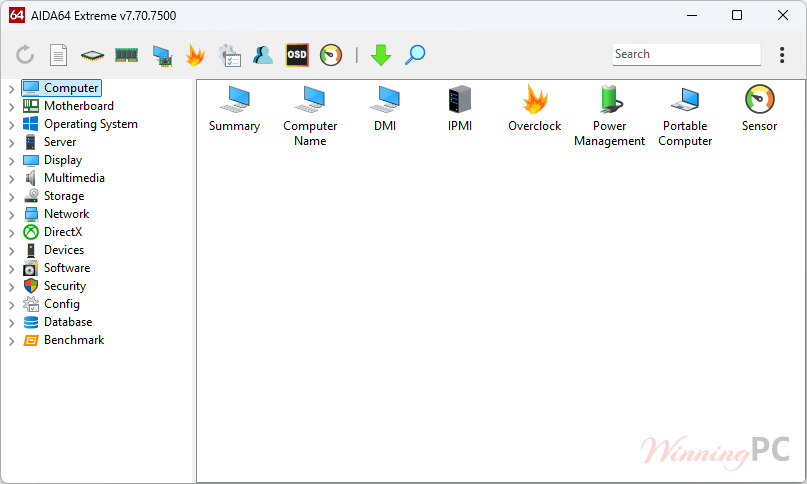Image resolution: width=807 pixels, height=484 pixels.
Task: Click the green download arrow icon
Action: point(381,55)
